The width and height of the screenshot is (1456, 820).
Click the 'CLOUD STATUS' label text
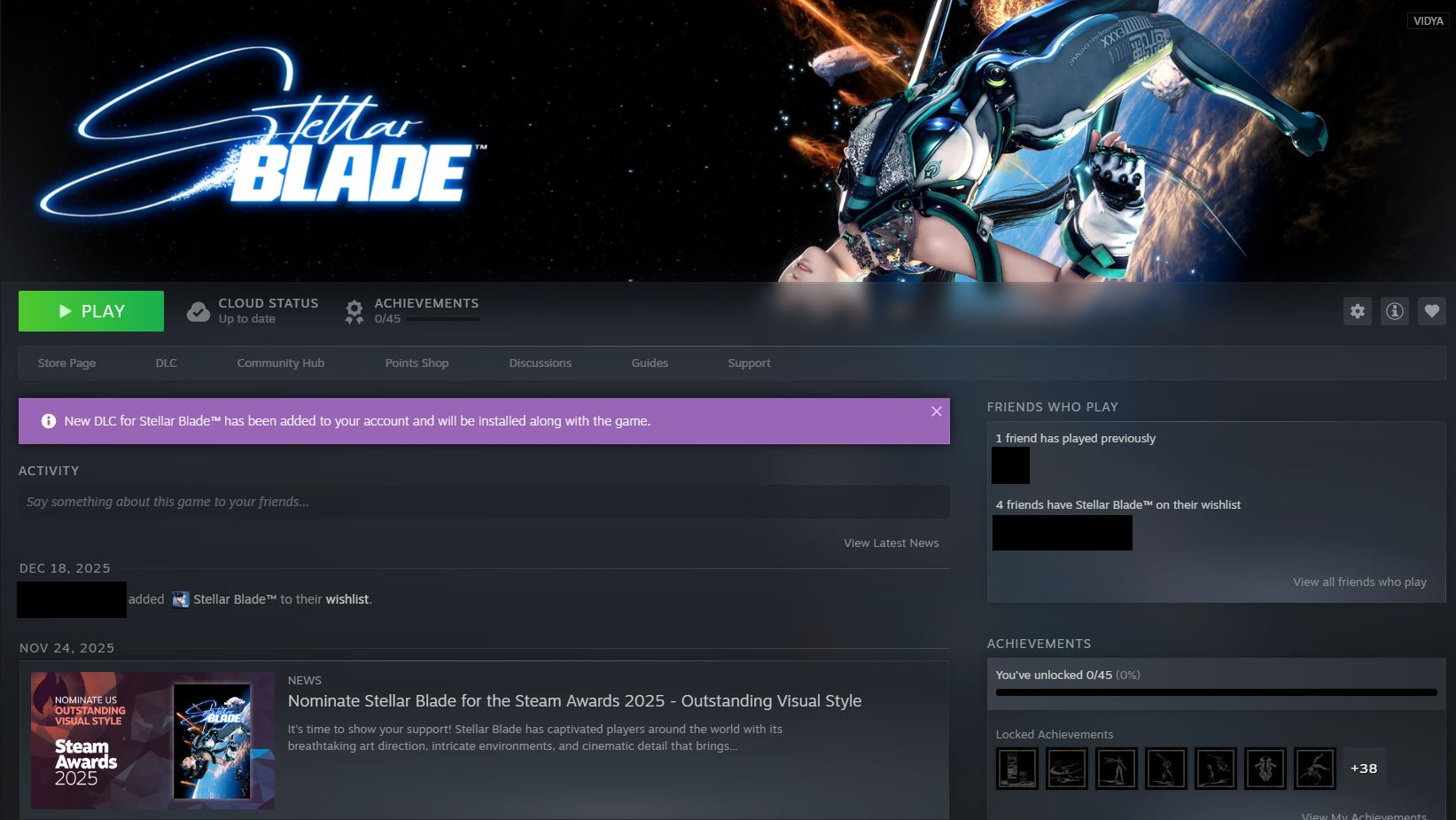[269, 303]
